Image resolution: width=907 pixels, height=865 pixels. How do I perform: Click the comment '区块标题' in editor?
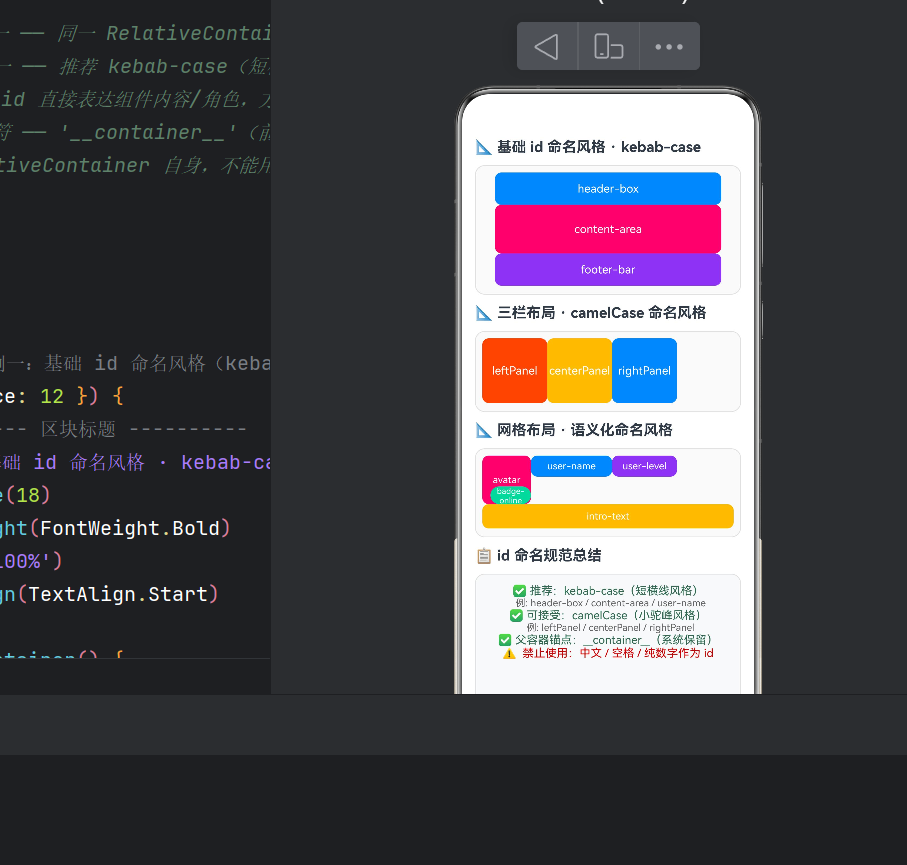pos(78,429)
